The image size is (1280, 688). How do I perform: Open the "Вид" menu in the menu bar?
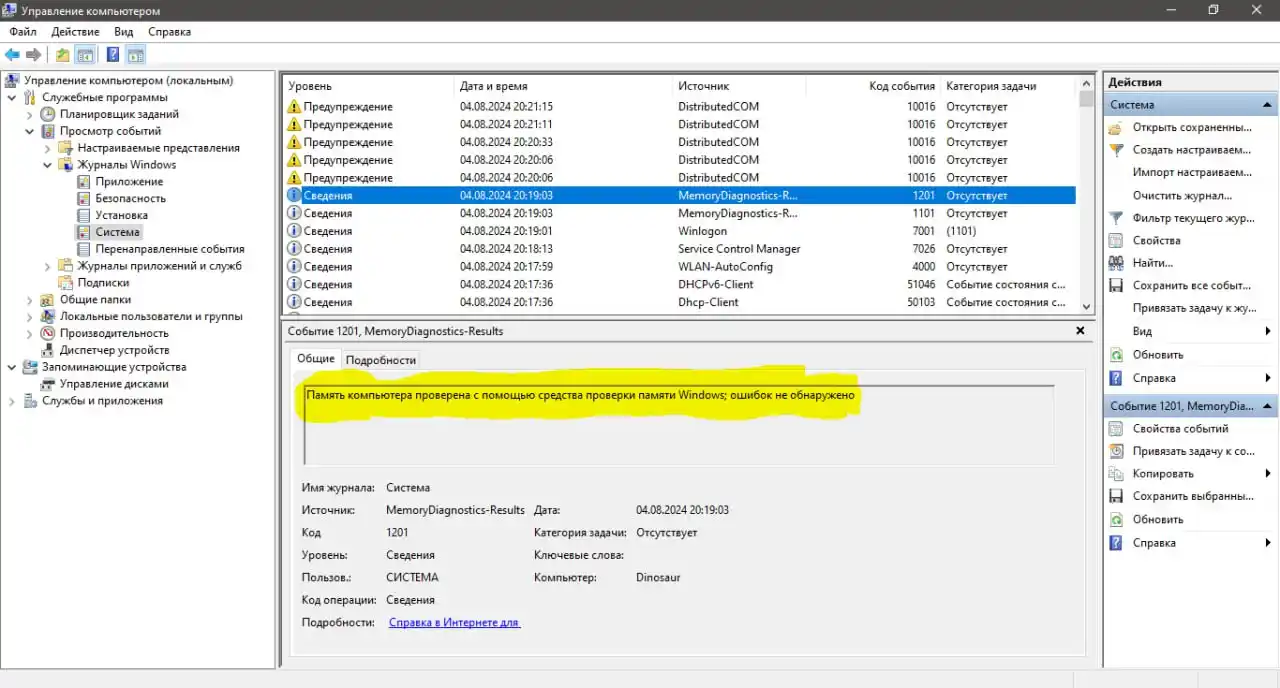pos(124,32)
